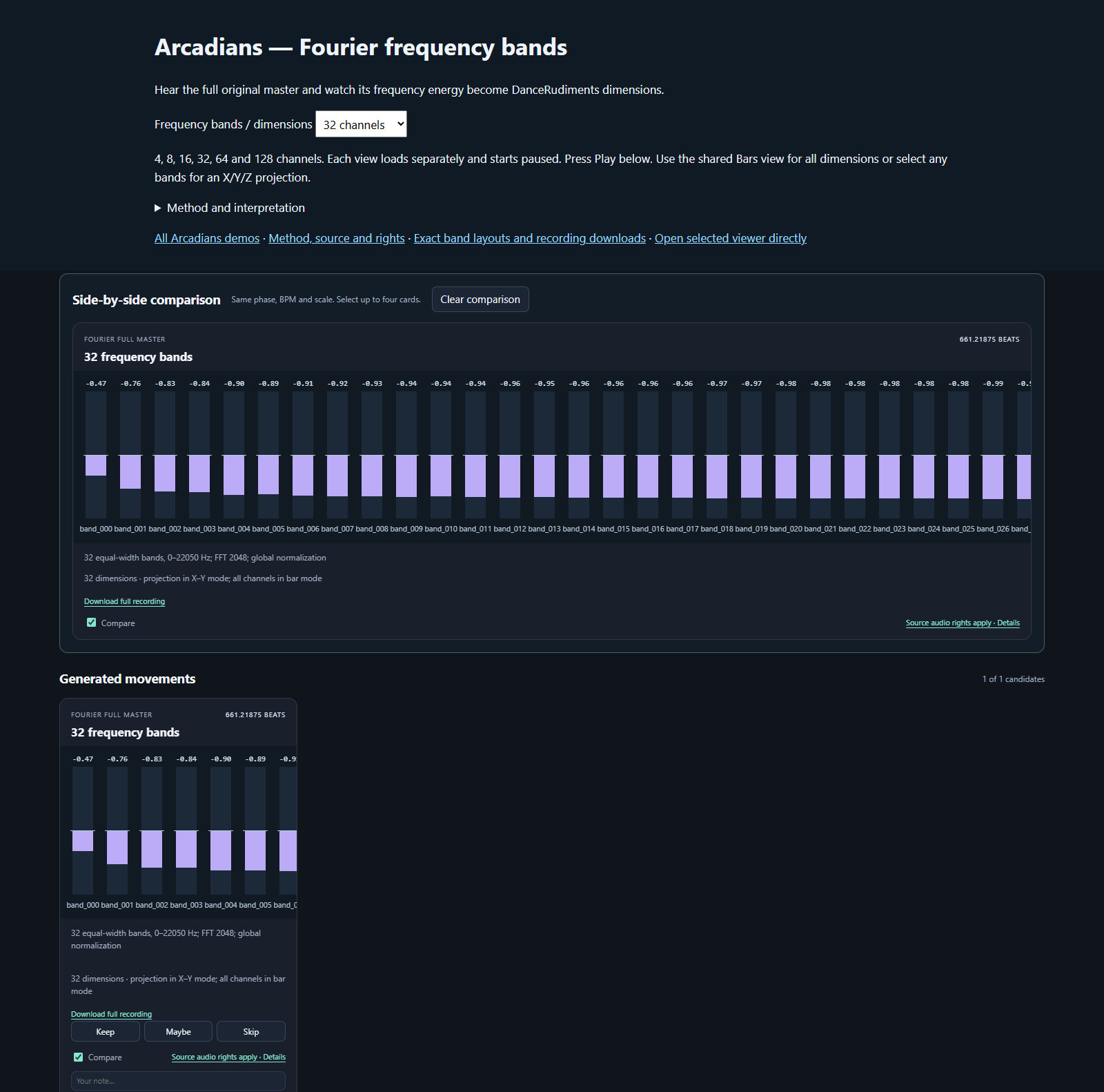Open Source audio rights Details in comparison panel
The width and height of the screenshot is (1104, 1092).
tap(963, 623)
